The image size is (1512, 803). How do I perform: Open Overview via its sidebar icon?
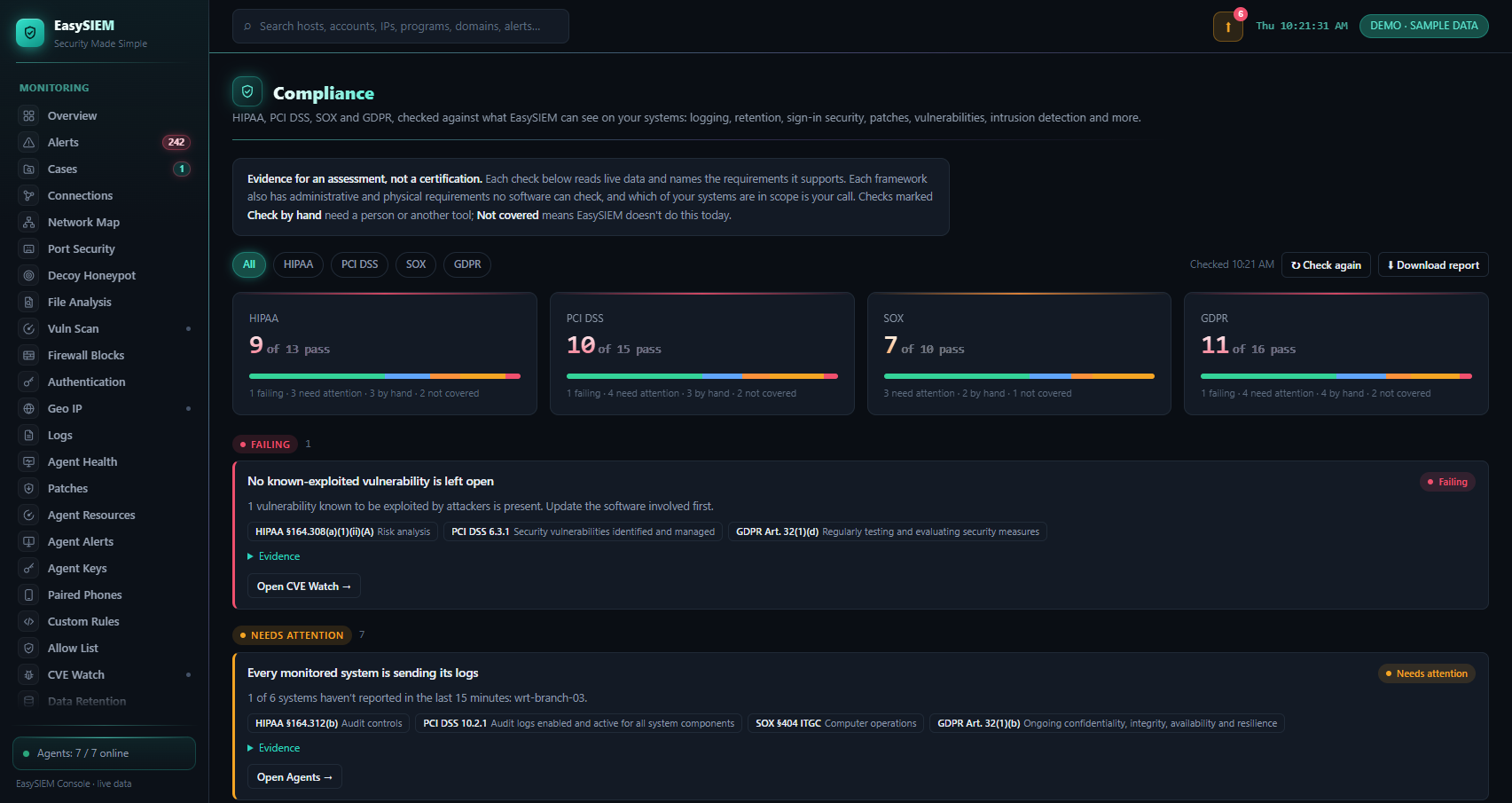[x=29, y=116]
